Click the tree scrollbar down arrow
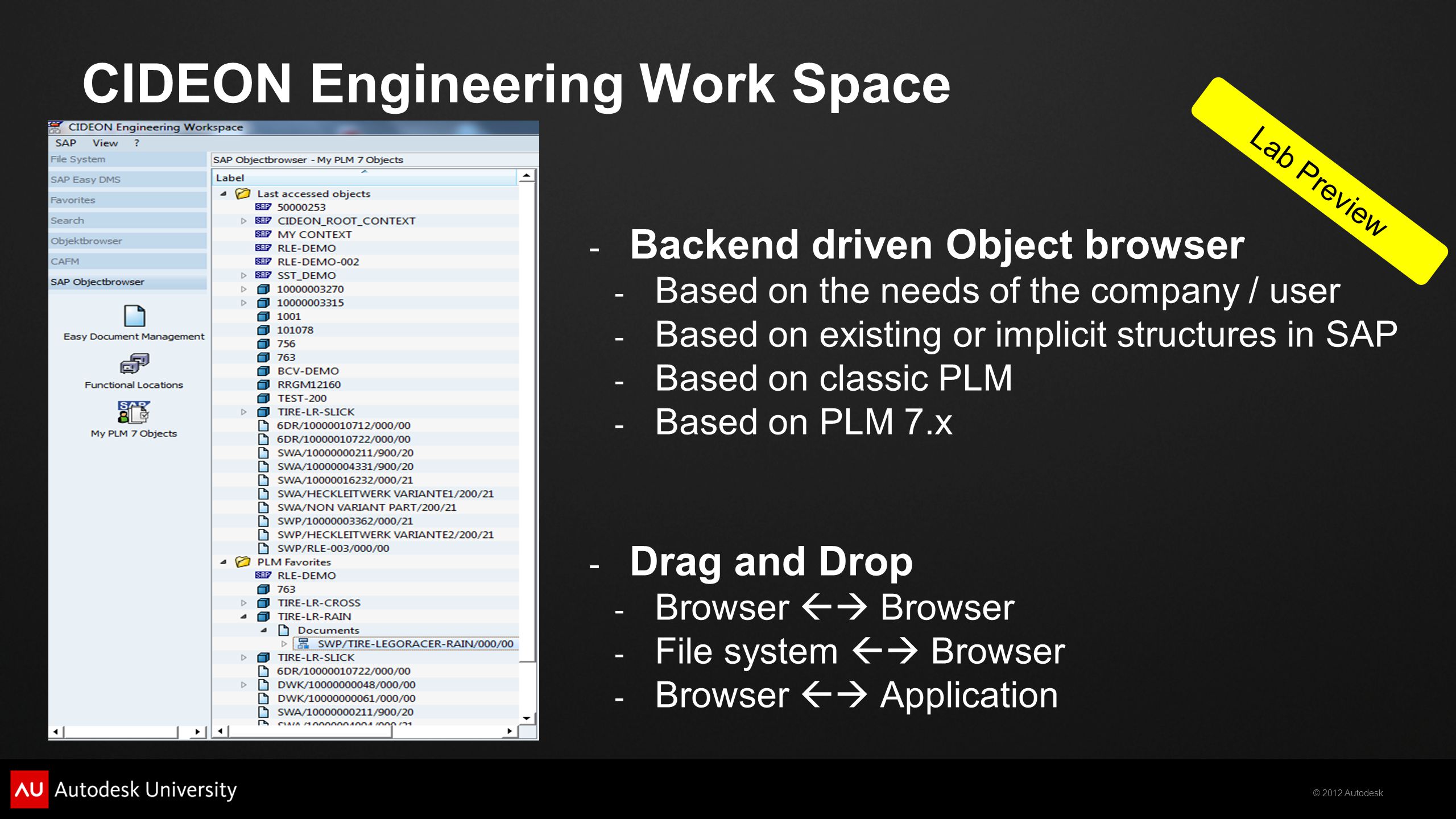1456x819 pixels. pos(527,718)
